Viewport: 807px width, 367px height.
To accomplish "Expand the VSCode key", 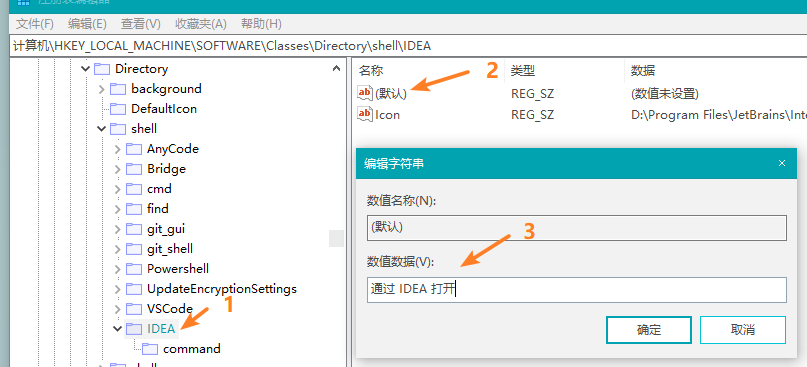I will (x=117, y=309).
